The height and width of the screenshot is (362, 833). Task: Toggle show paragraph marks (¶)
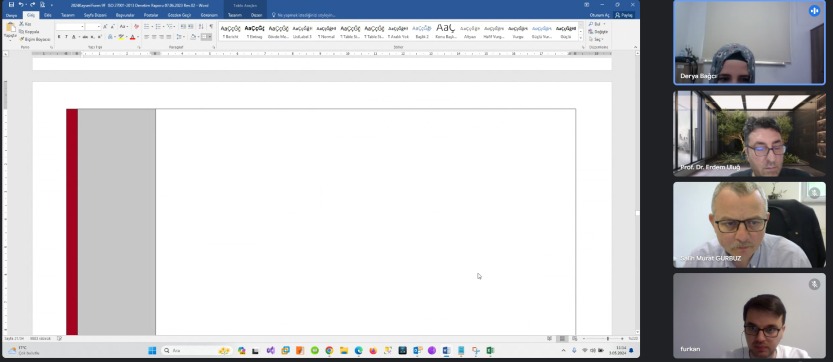pyautogui.click(x=211, y=26)
